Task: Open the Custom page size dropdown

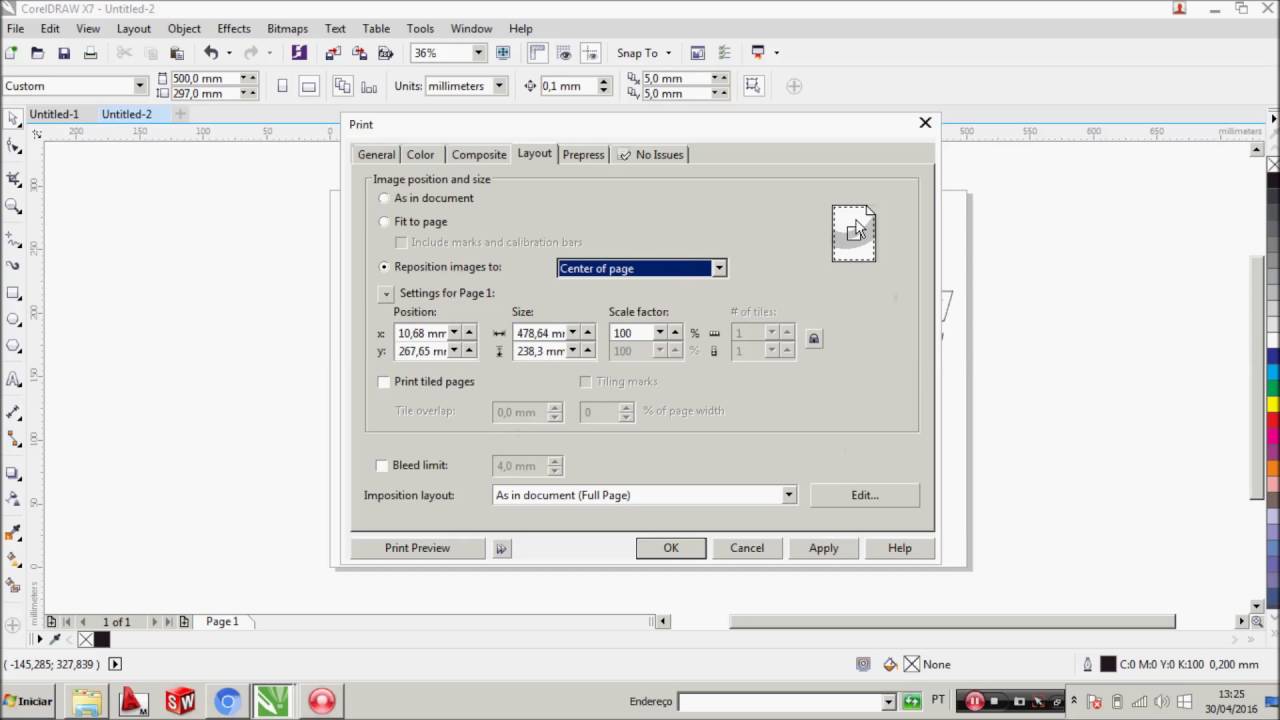Action: coord(140,86)
